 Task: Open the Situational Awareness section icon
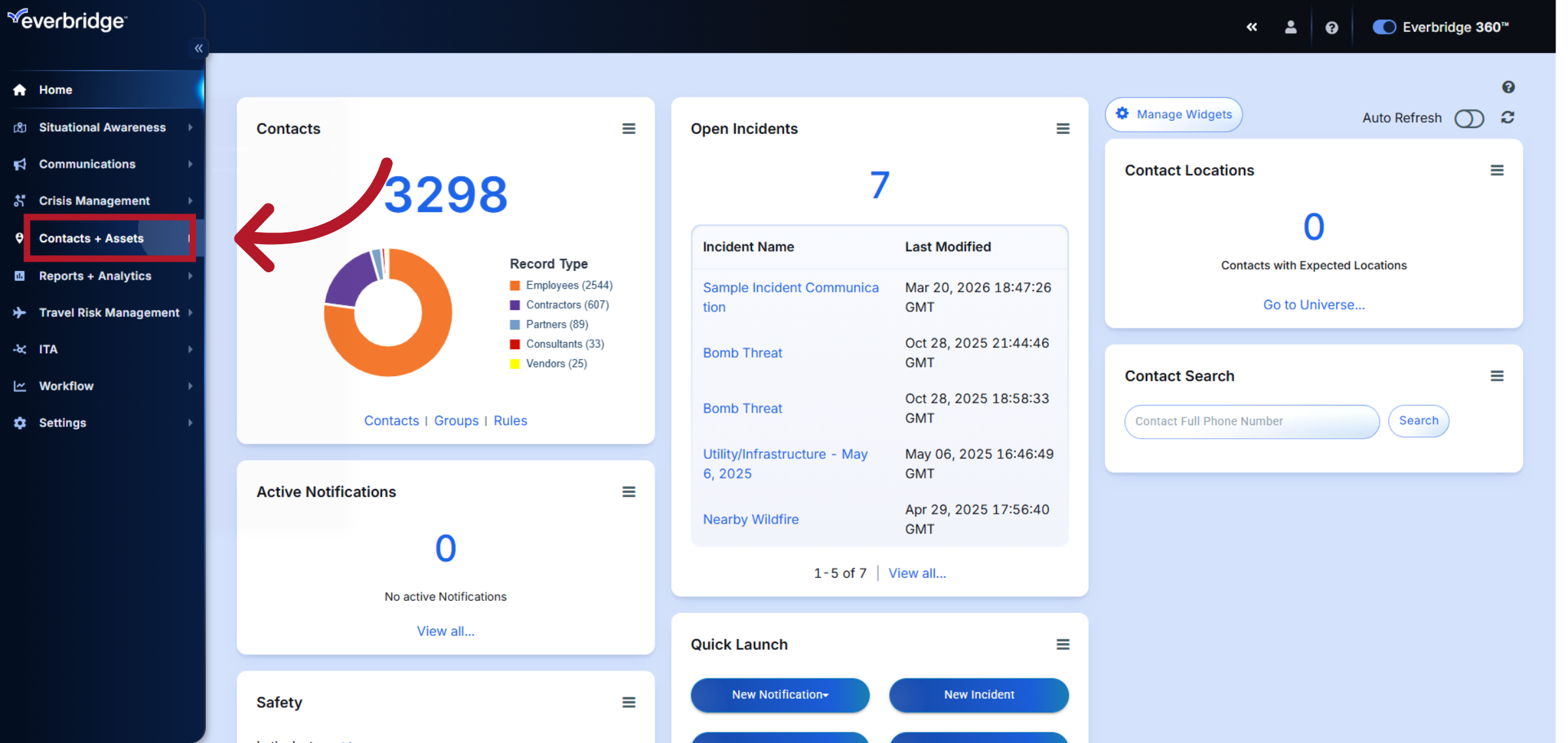click(20, 127)
